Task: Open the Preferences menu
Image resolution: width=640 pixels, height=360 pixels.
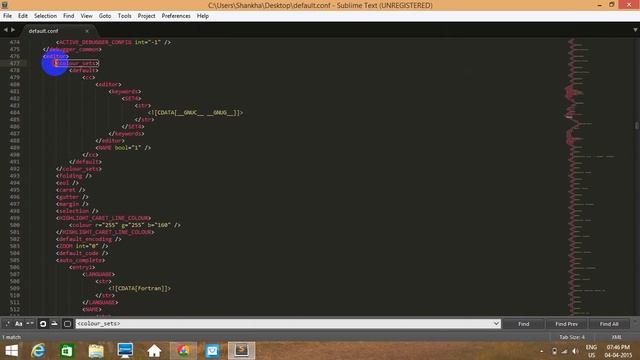Action: tap(176, 16)
